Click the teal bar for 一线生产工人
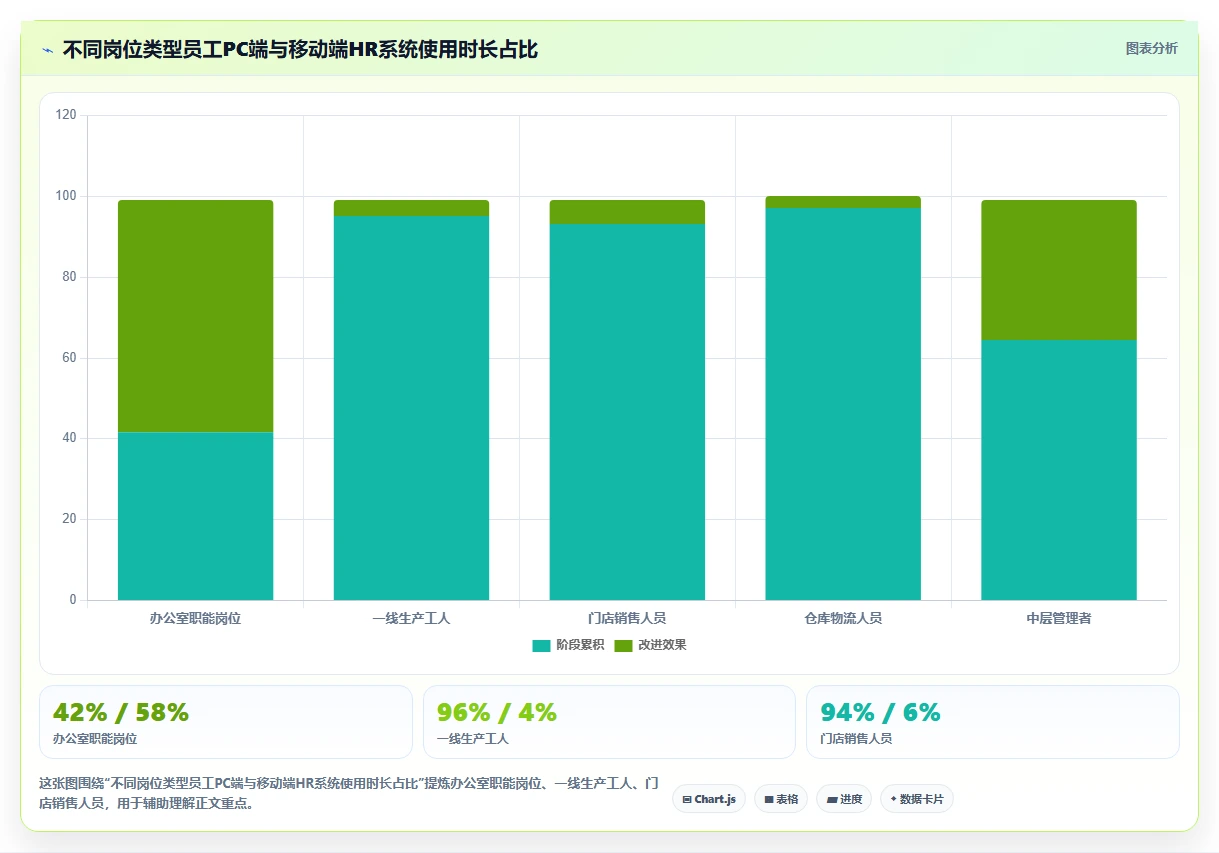Screen dimensions: 1219x853 (411, 408)
